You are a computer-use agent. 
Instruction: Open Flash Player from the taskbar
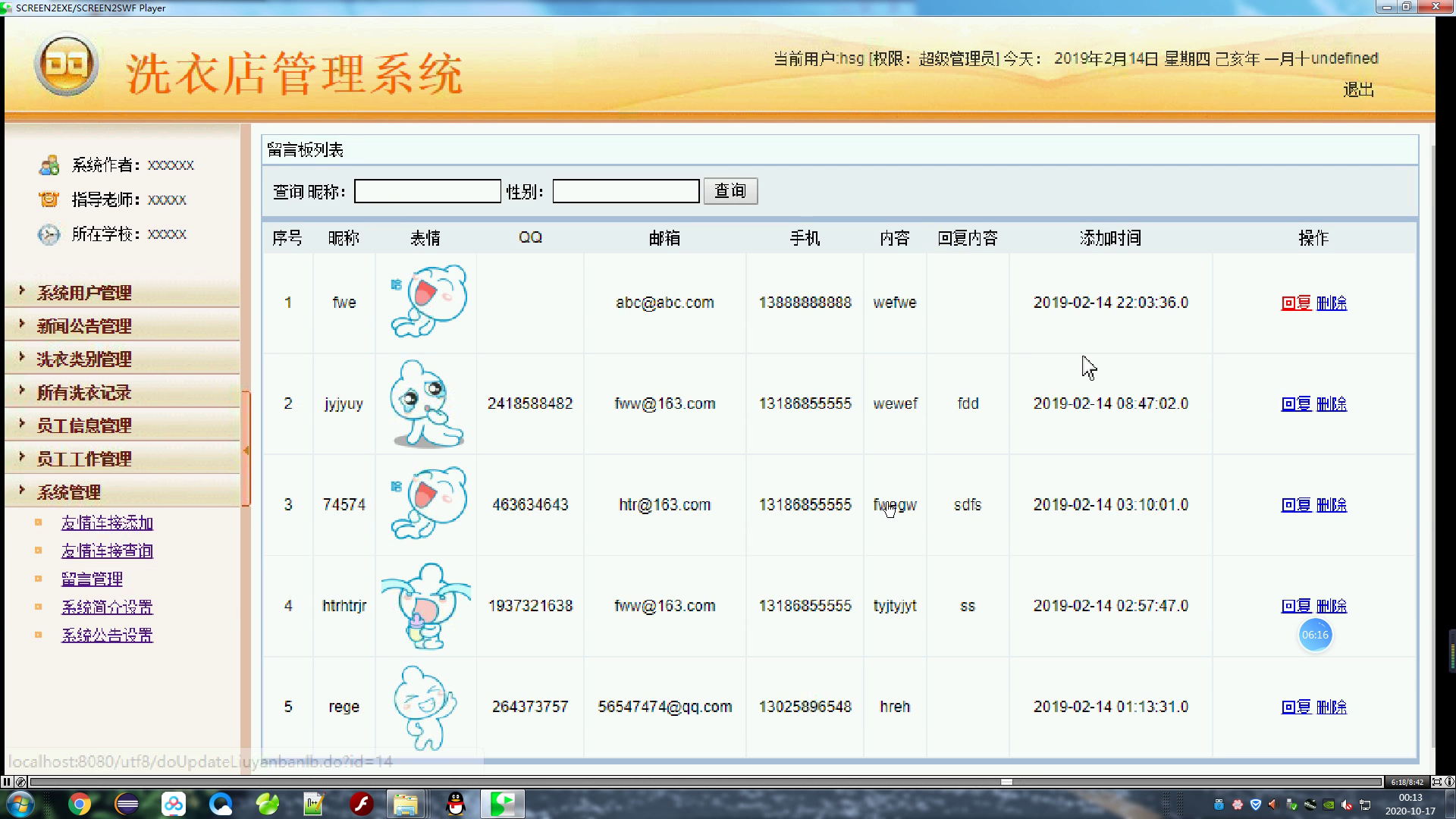click(x=361, y=804)
